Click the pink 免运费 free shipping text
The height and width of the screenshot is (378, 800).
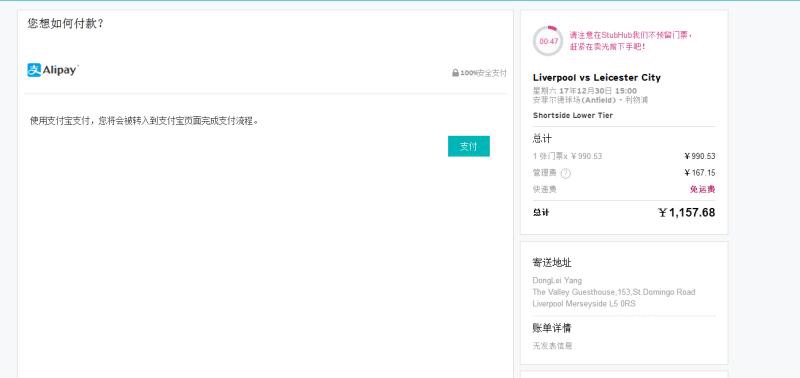click(703, 189)
